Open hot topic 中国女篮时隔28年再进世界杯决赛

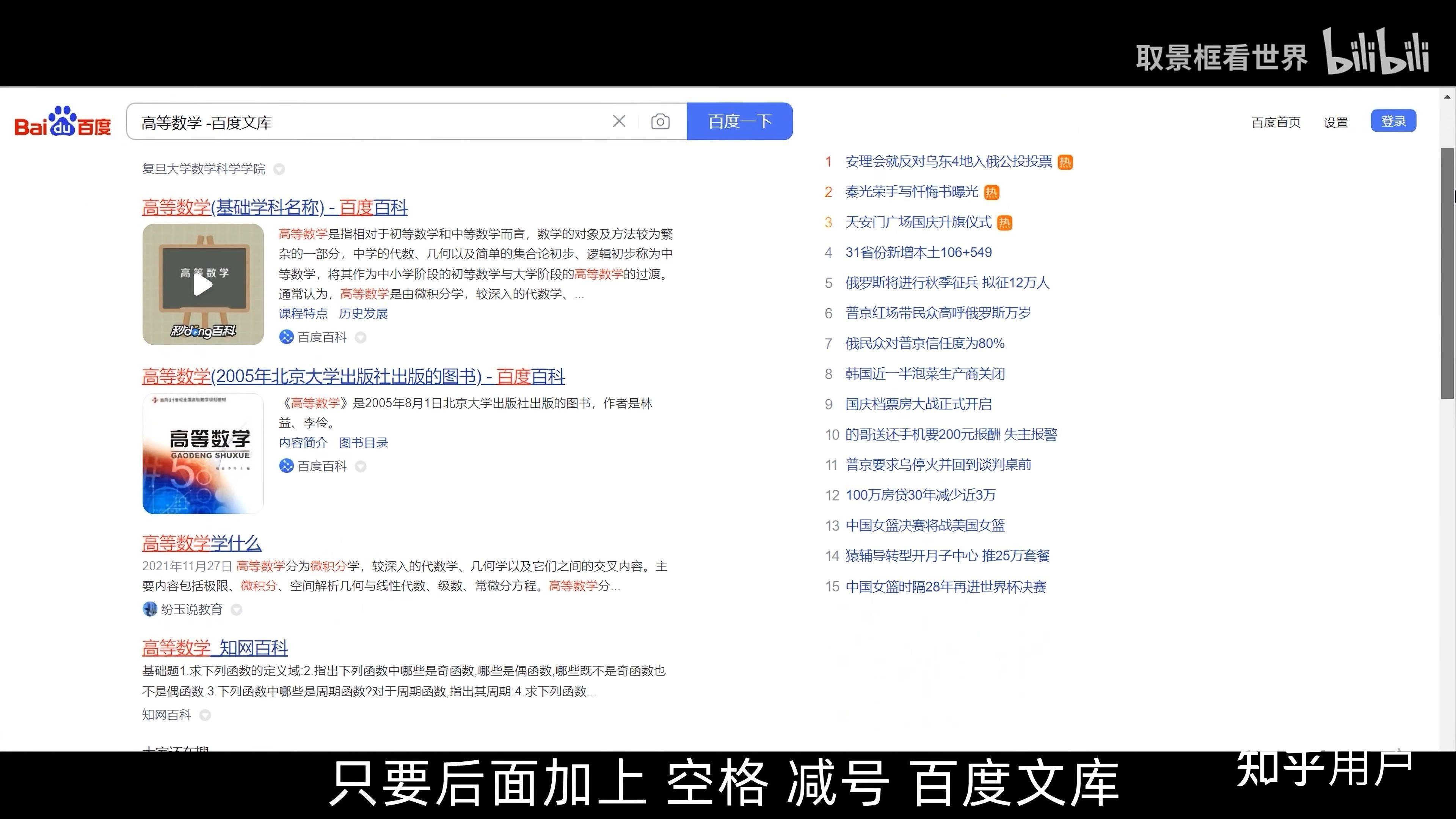click(x=946, y=587)
